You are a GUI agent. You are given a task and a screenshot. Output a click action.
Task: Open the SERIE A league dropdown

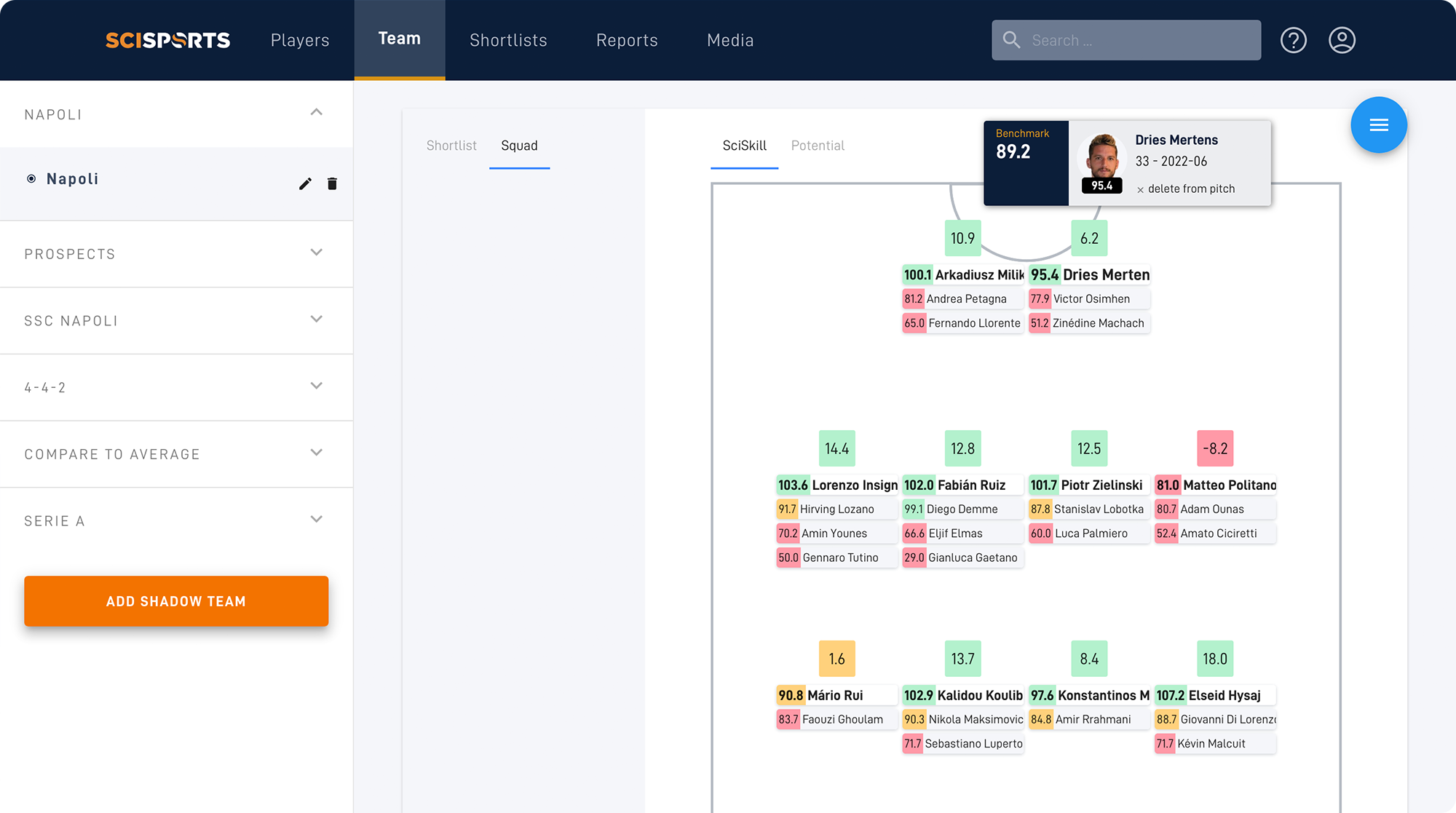pos(316,520)
